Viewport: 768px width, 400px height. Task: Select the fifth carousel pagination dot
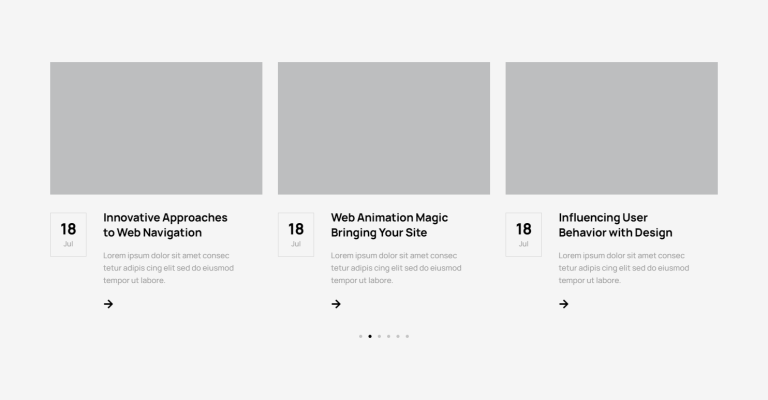point(398,336)
